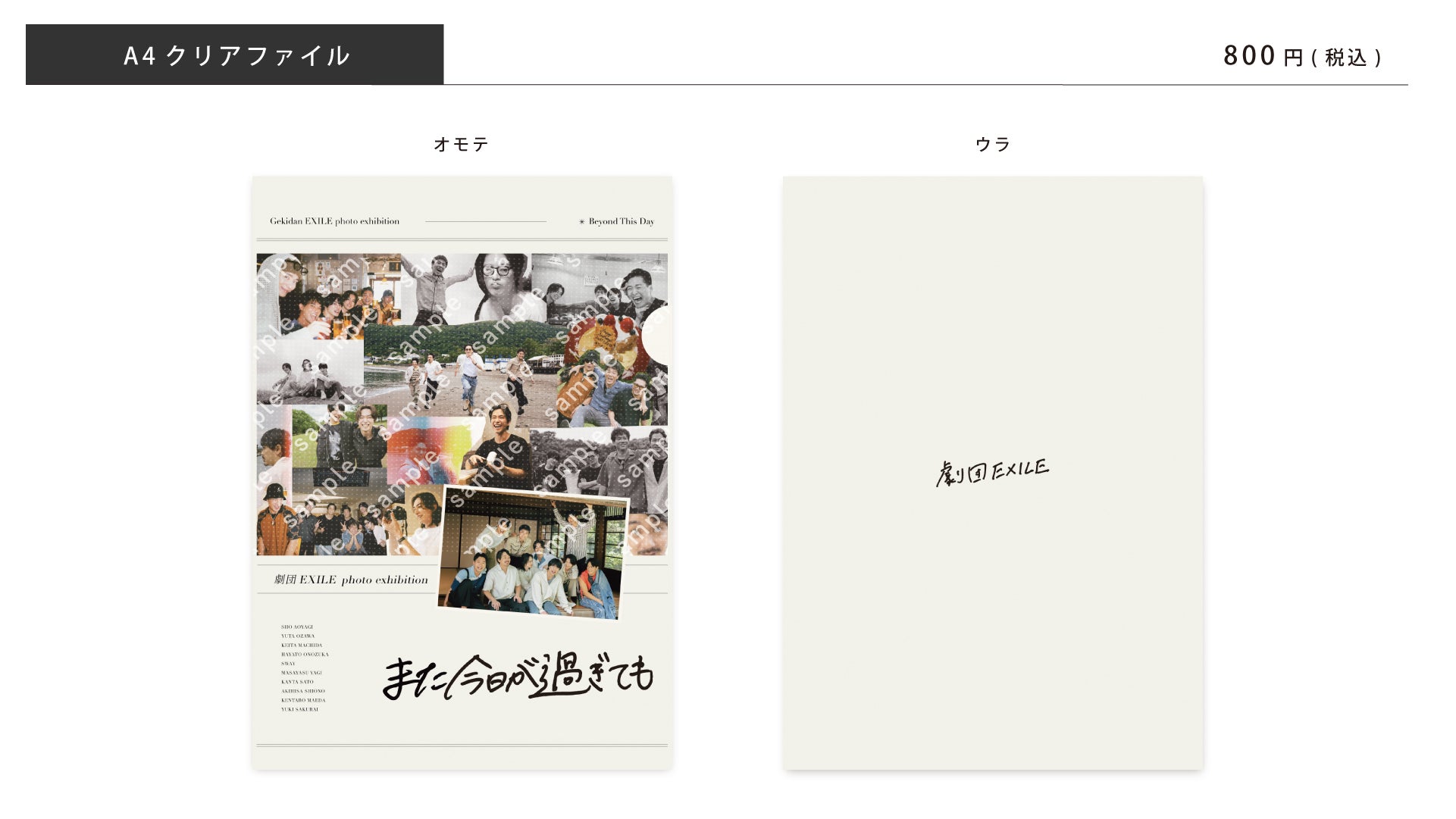Click the 800円 (税込) price label
Image resolution: width=1456 pixels, height=819 pixels.
pyautogui.click(x=1302, y=56)
